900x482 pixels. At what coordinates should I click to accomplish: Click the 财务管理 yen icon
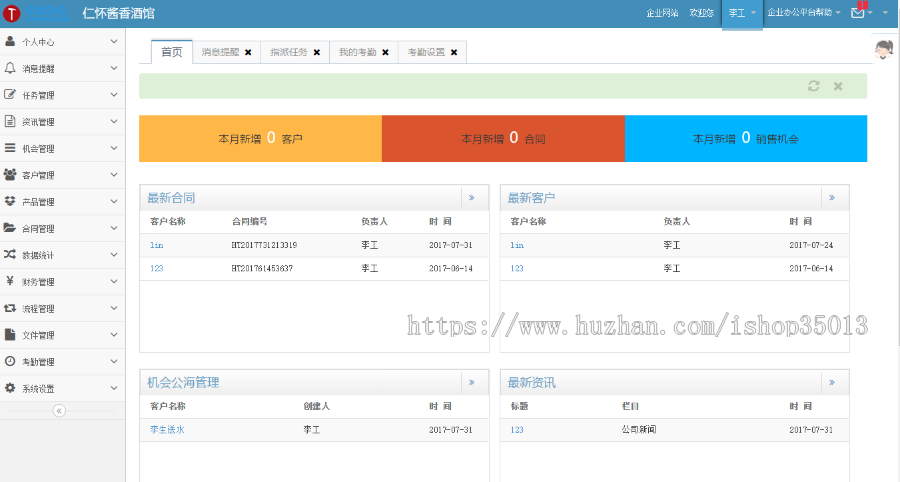click(10, 281)
